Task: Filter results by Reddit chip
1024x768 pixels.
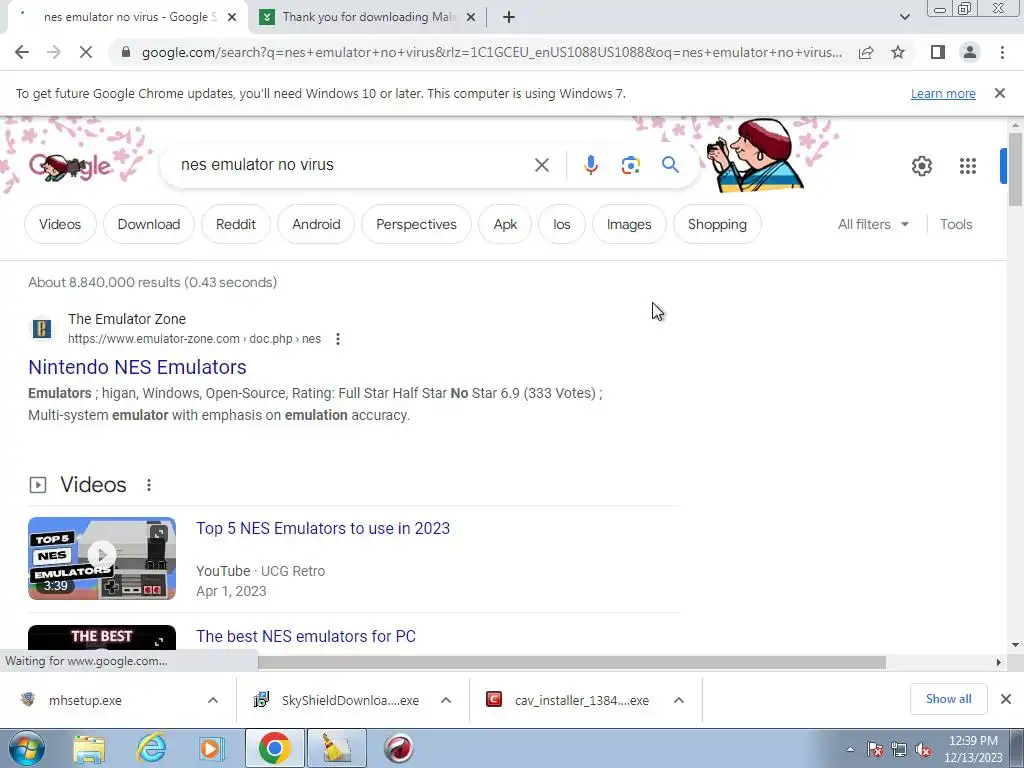Action: pyautogui.click(x=236, y=224)
